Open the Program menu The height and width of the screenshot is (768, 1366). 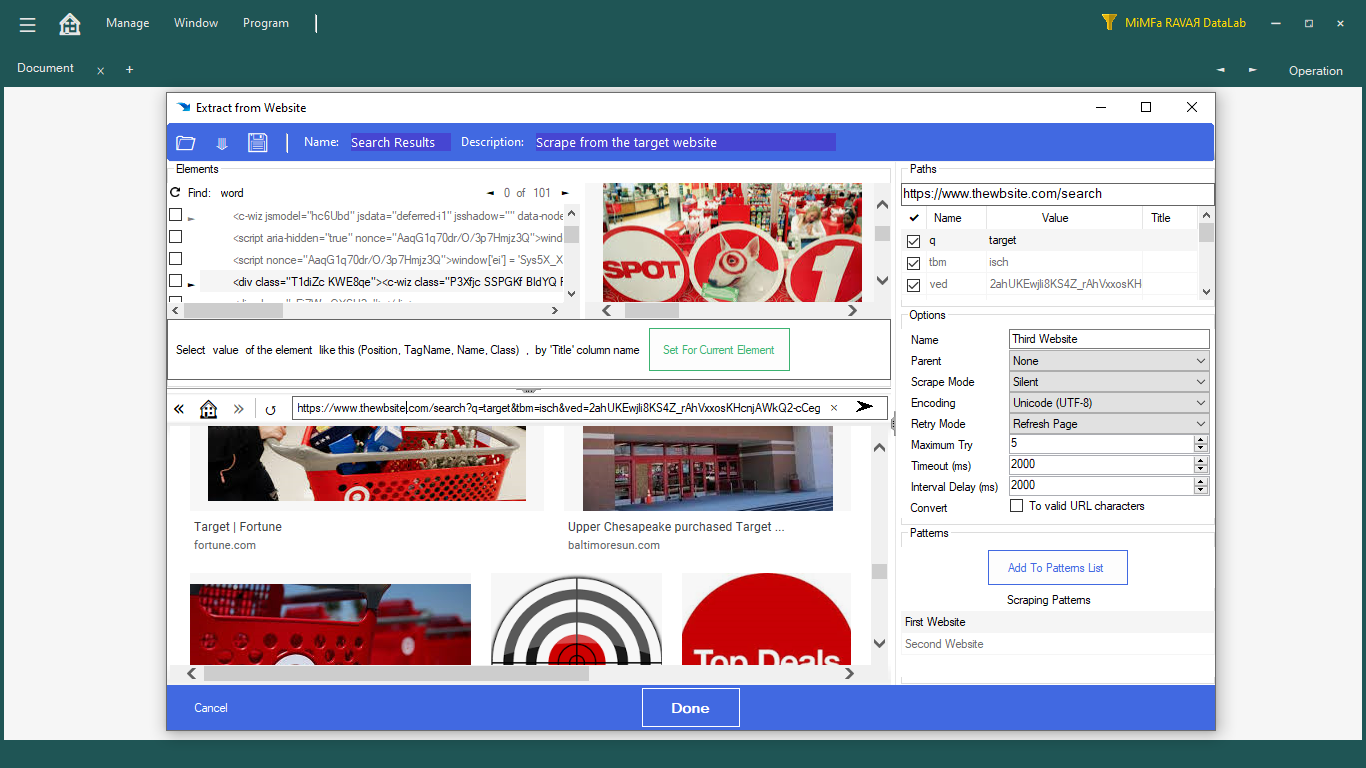266,23
